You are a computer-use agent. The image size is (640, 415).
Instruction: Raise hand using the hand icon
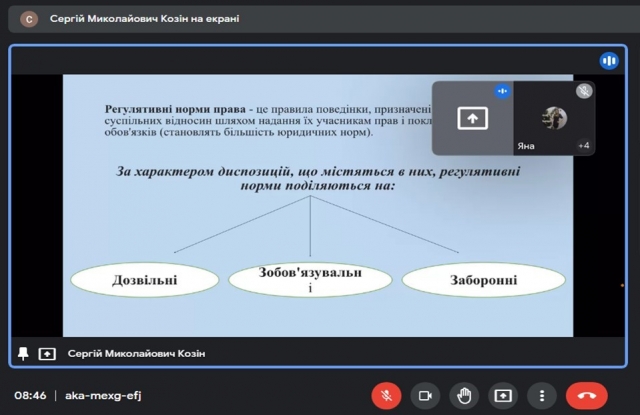coord(464,395)
